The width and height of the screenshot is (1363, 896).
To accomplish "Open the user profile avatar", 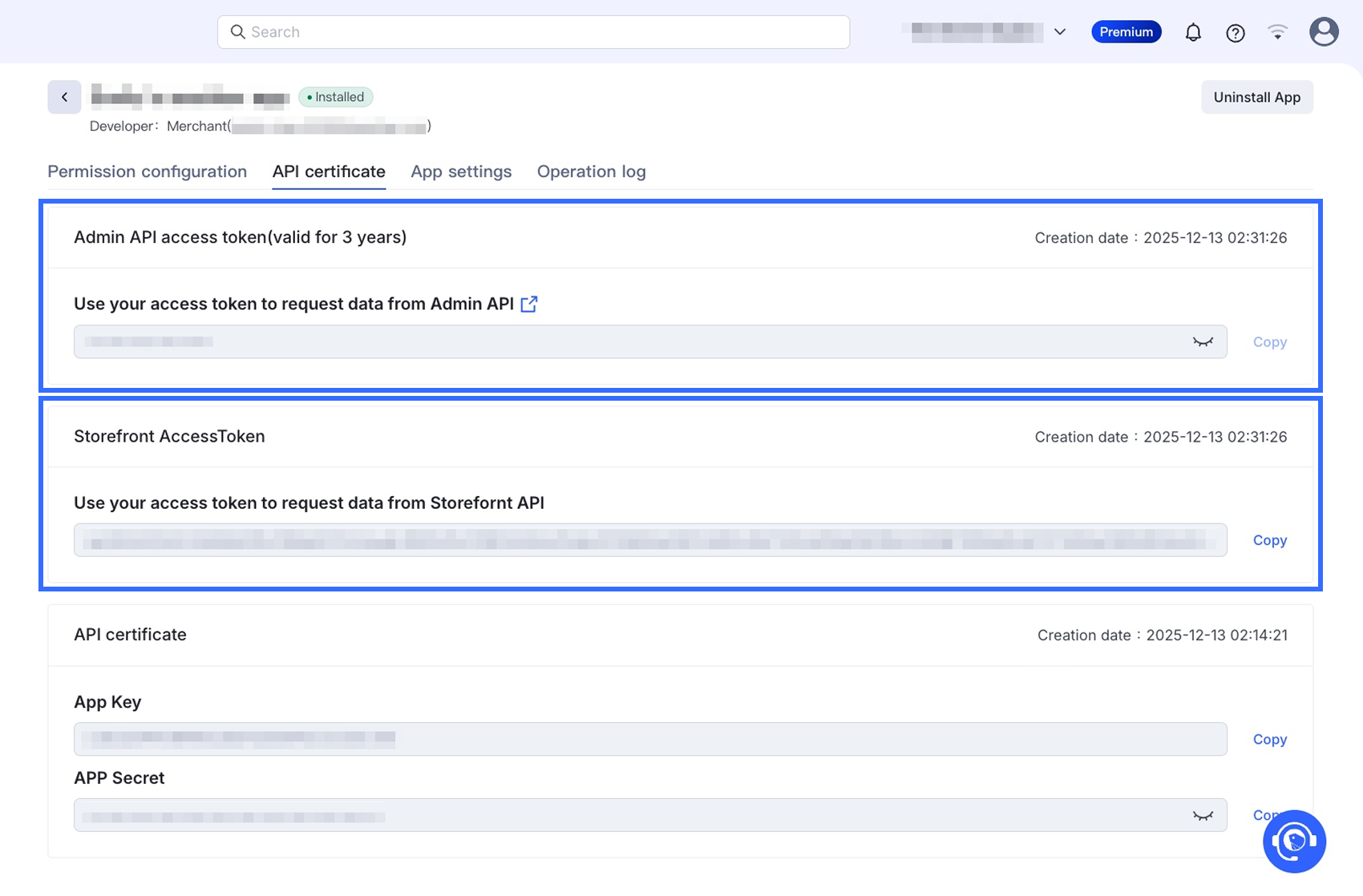I will [1324, 32].
